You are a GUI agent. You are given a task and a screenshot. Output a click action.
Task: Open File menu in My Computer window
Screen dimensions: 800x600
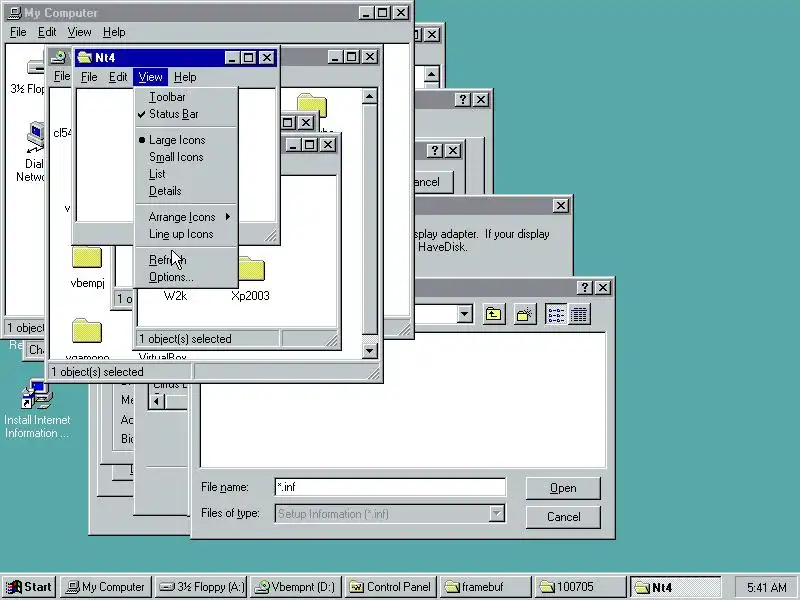(x=18, y=32)
